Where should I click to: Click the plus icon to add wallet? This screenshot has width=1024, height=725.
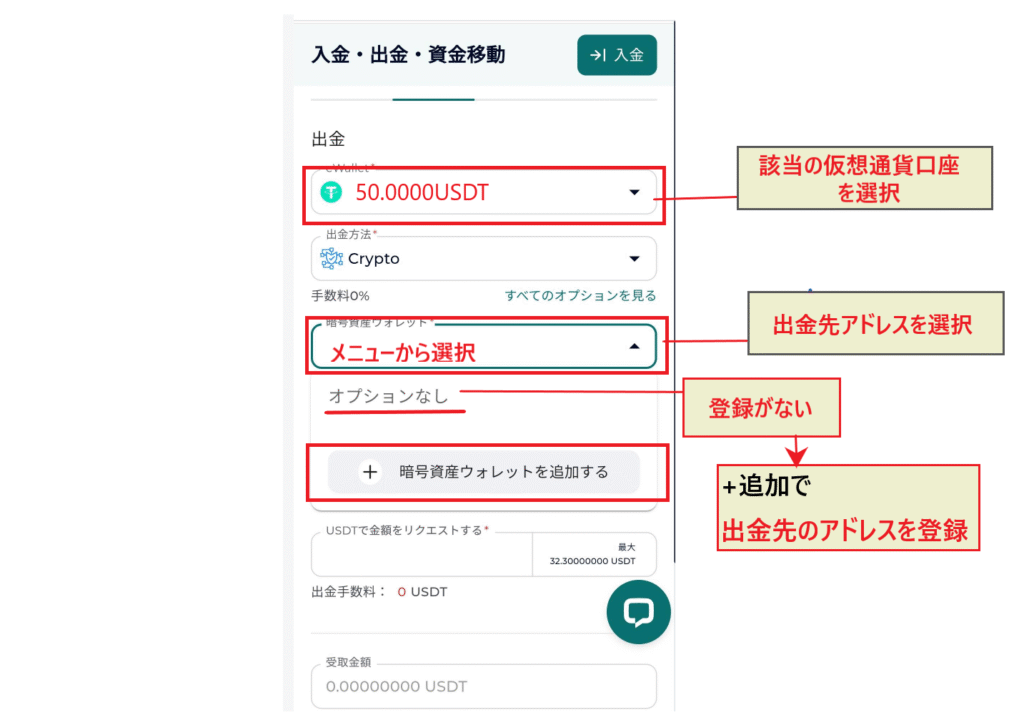[x=370, y=472]
